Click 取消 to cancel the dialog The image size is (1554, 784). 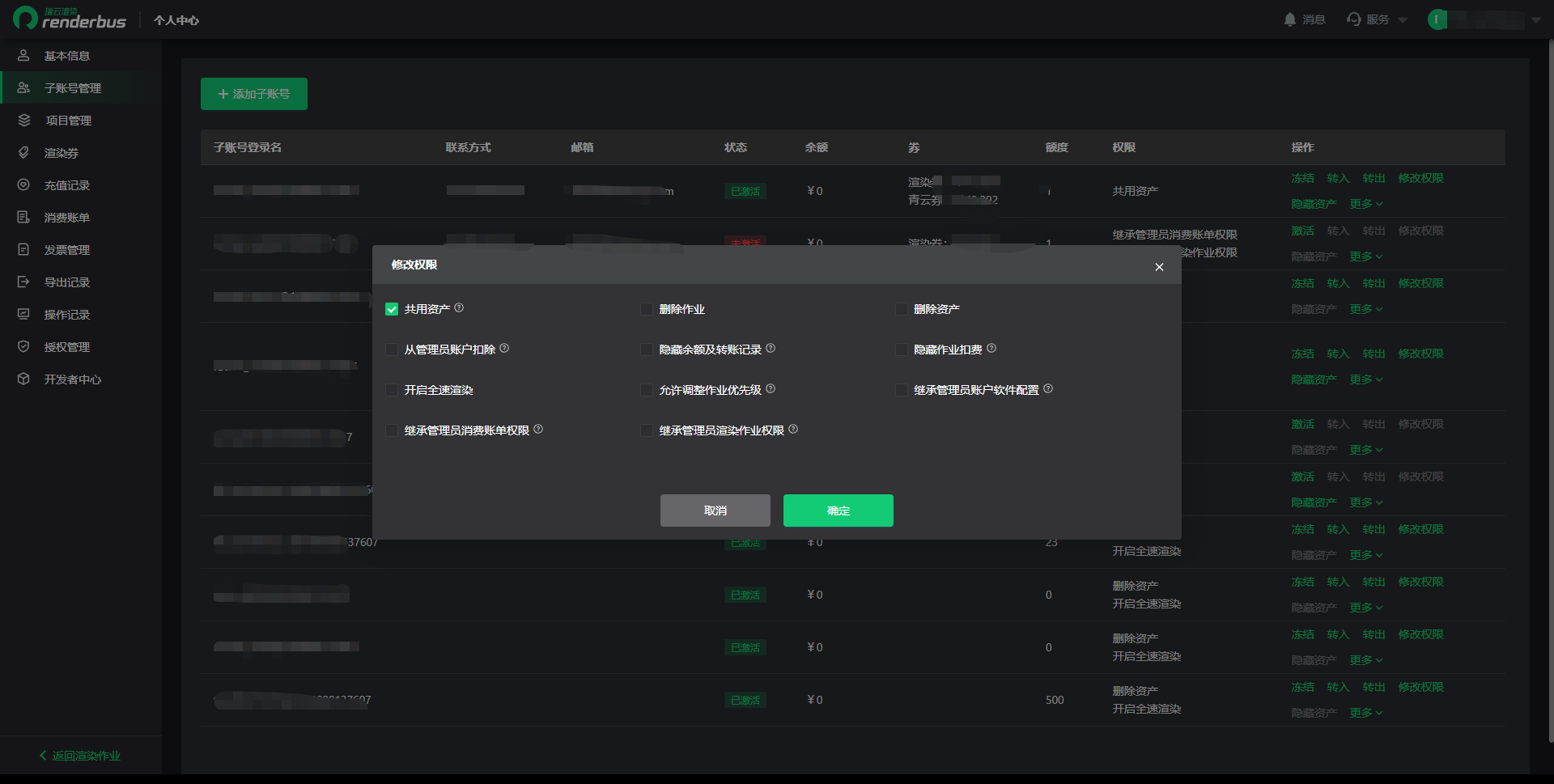(715, 511)
